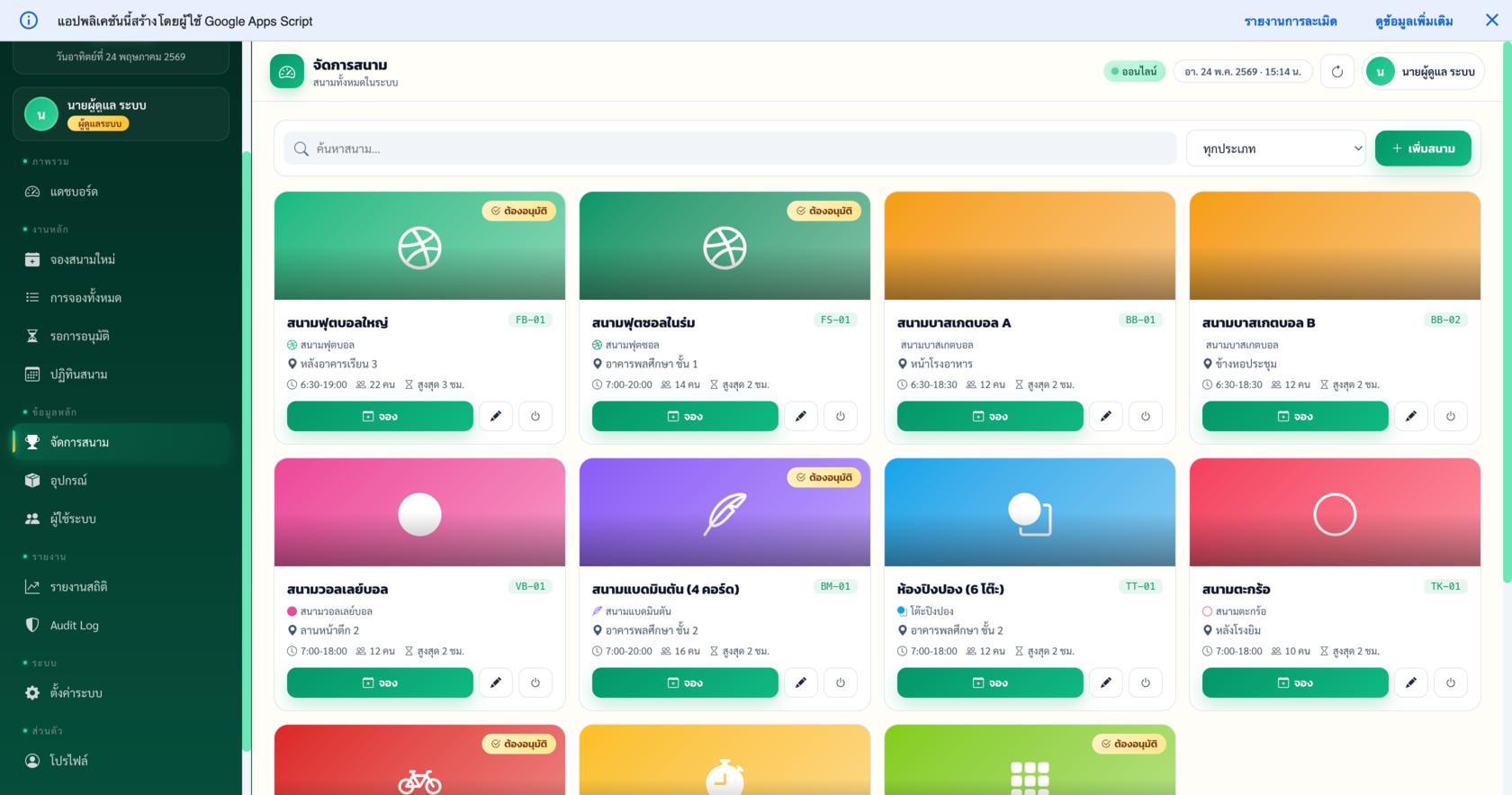The image size is (1512, 795).
Task: Edit สนามฟุตซอลในร่ม with the pencil icon
Action: [x=801, y=416]
